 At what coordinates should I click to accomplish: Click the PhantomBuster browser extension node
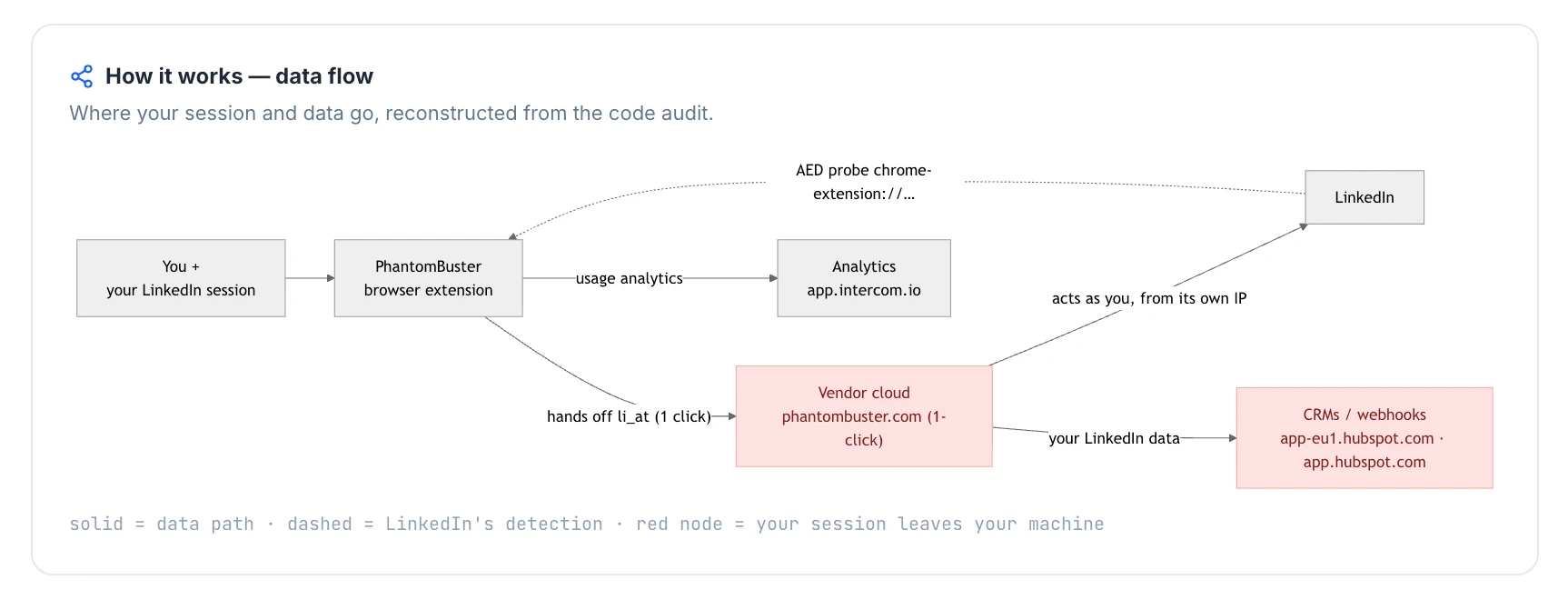428,278
